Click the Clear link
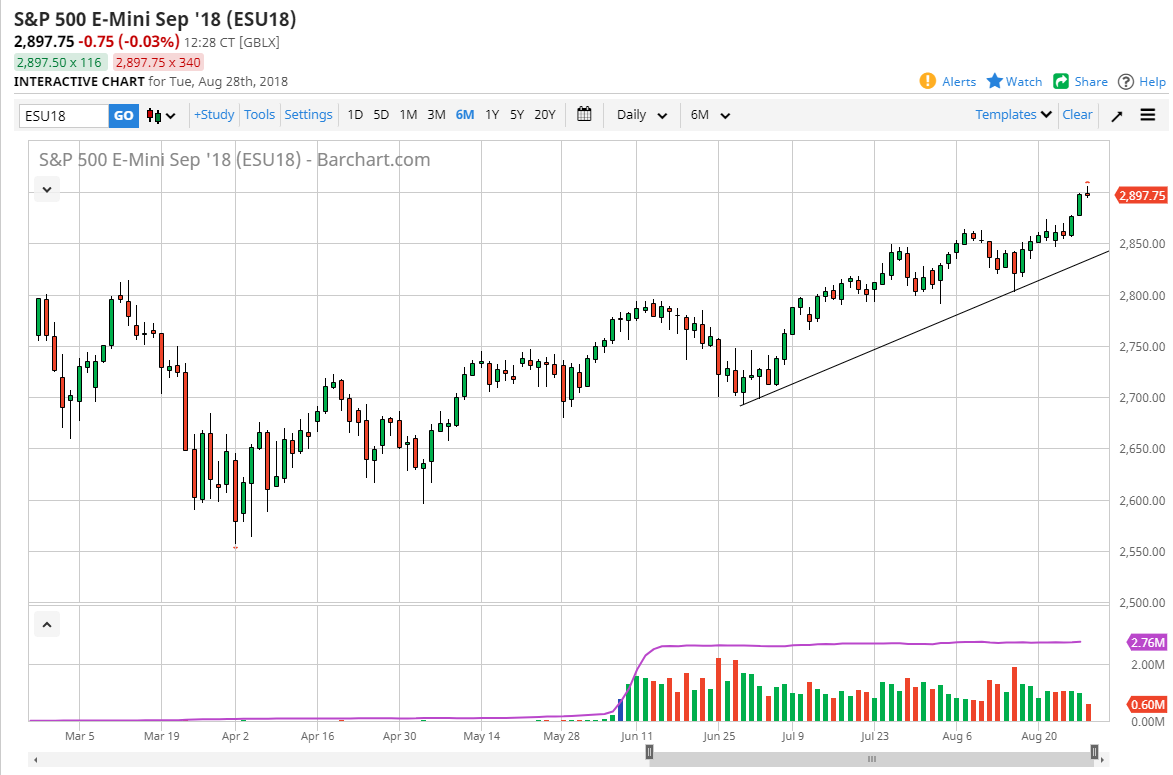 (x=1077, y=115)
